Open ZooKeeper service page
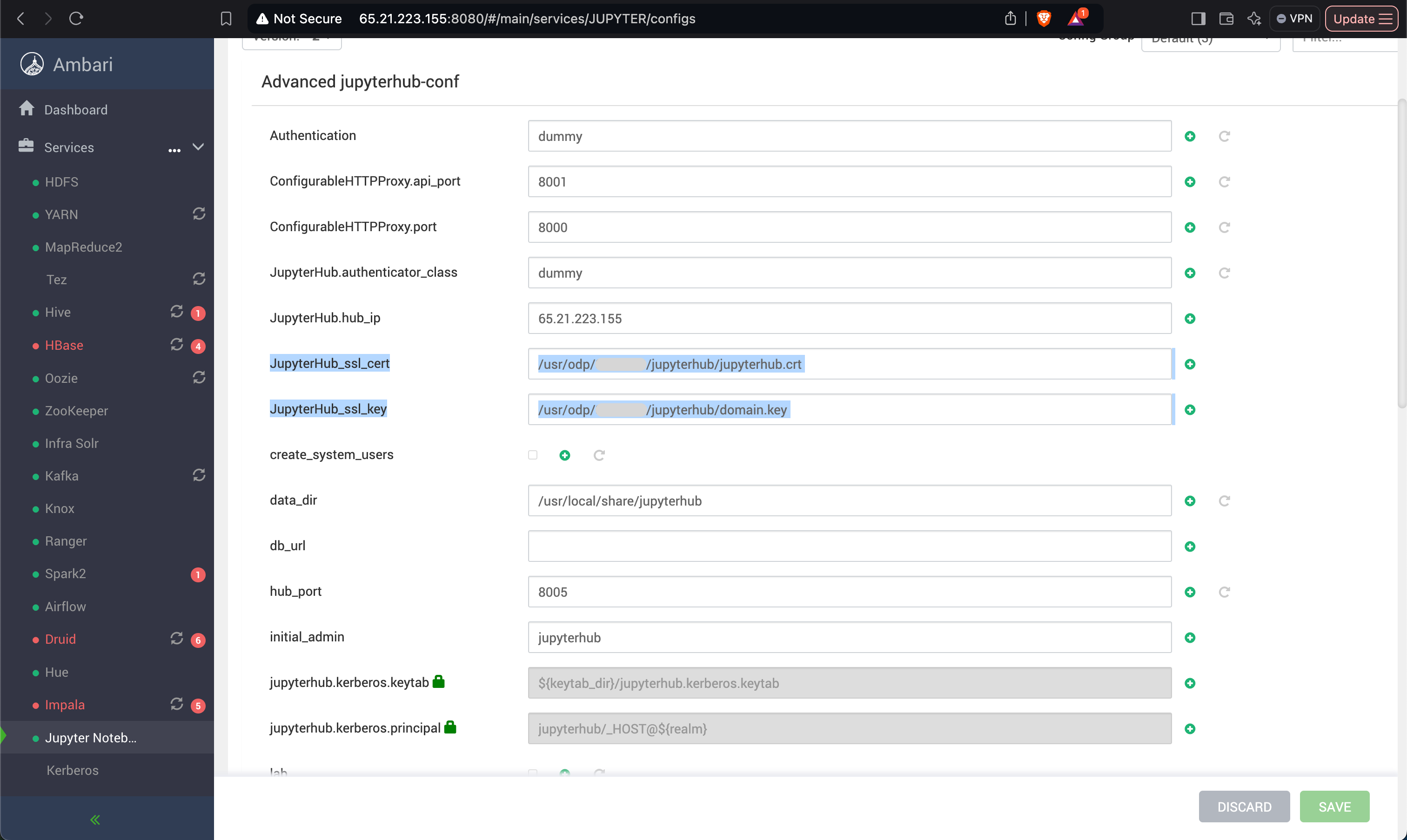The image size is (1407, 840). click(76, 410)
